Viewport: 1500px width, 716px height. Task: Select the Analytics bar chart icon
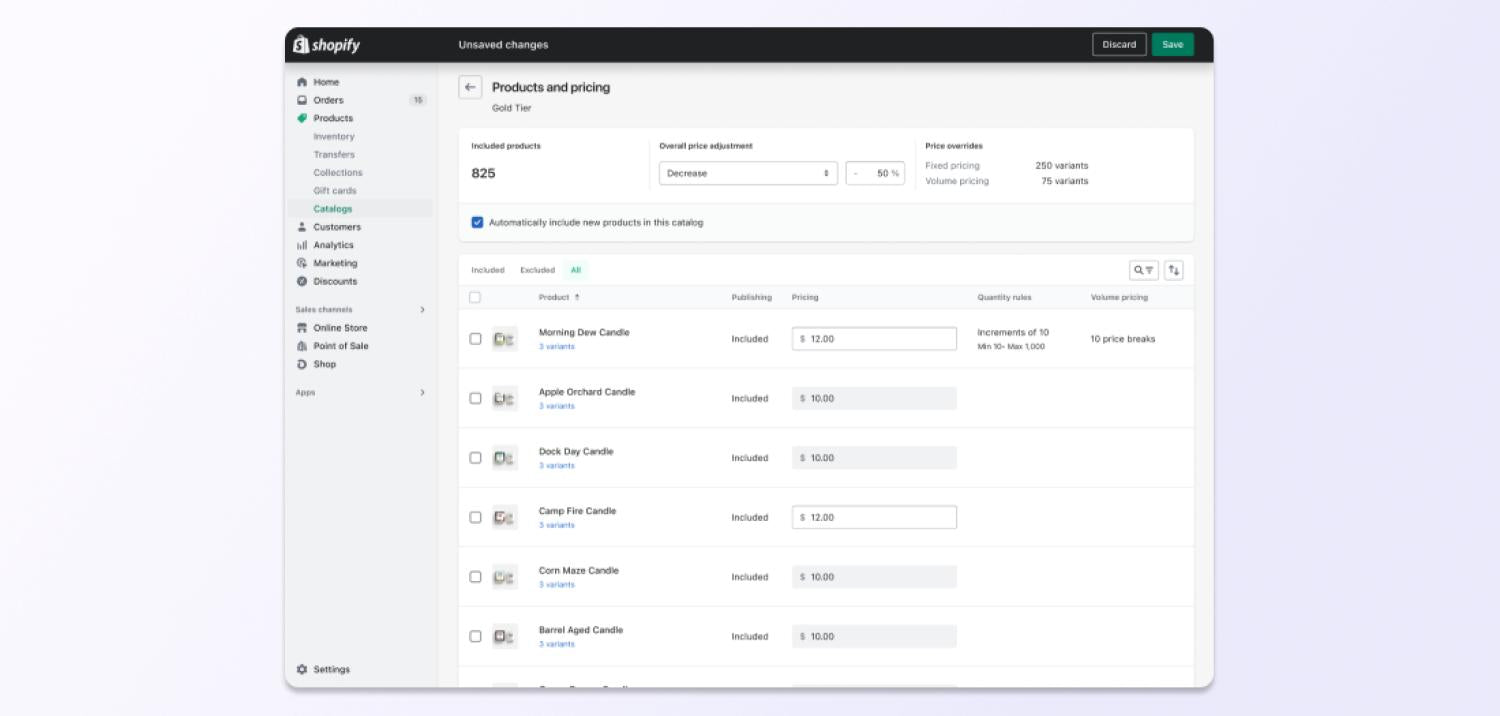coord(301,244)
